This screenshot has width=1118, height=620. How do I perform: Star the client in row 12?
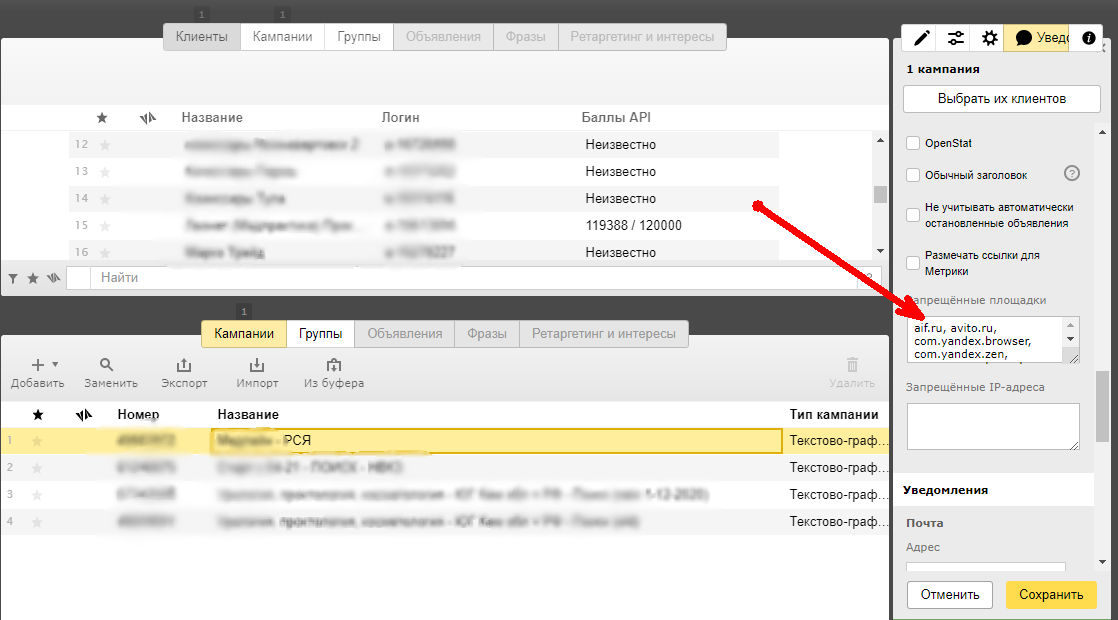pos(105,145)
